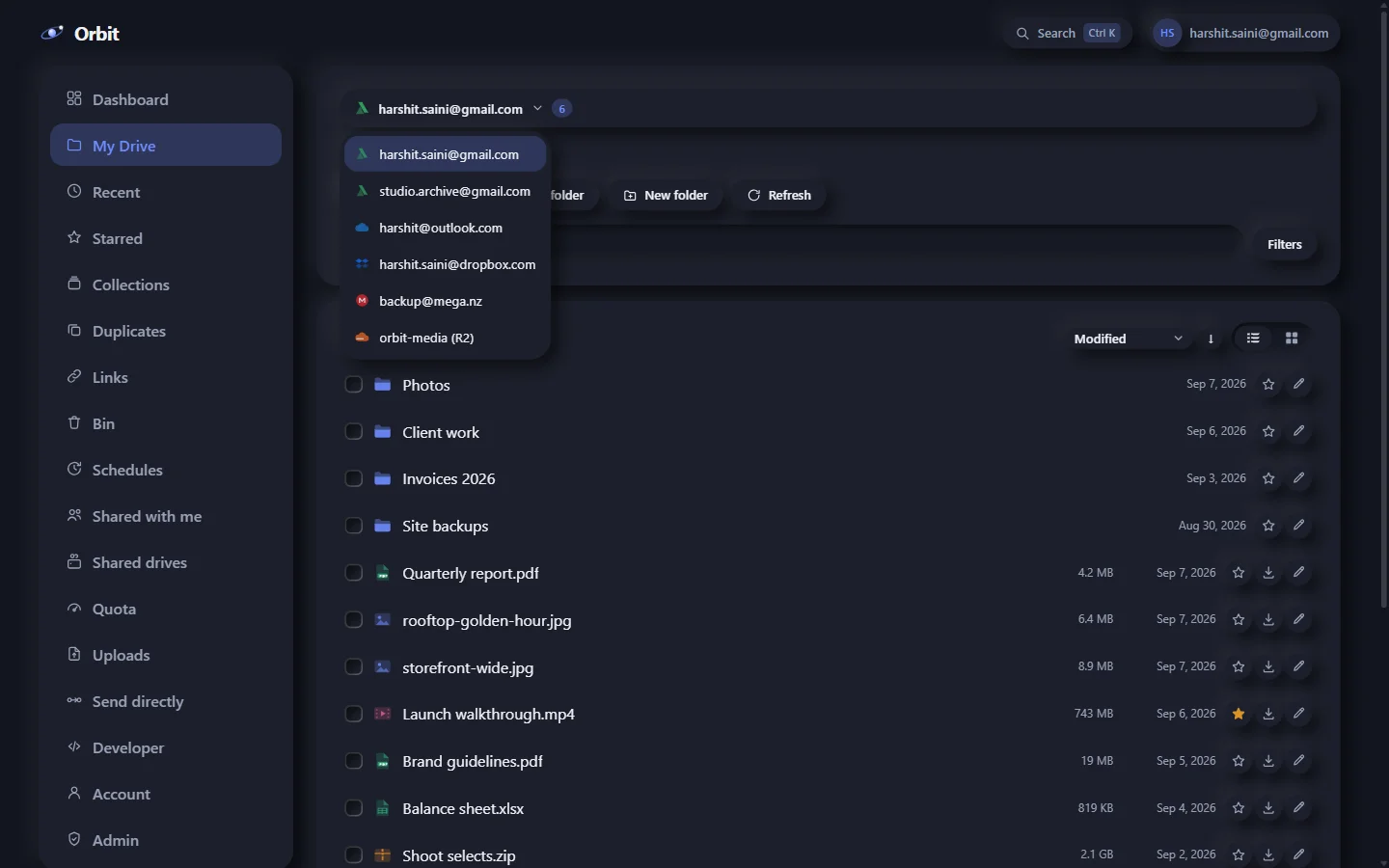This screenshot has width=1389, height=868.
Task: Reverse sort direction arrow
Action: [1211, 339]
